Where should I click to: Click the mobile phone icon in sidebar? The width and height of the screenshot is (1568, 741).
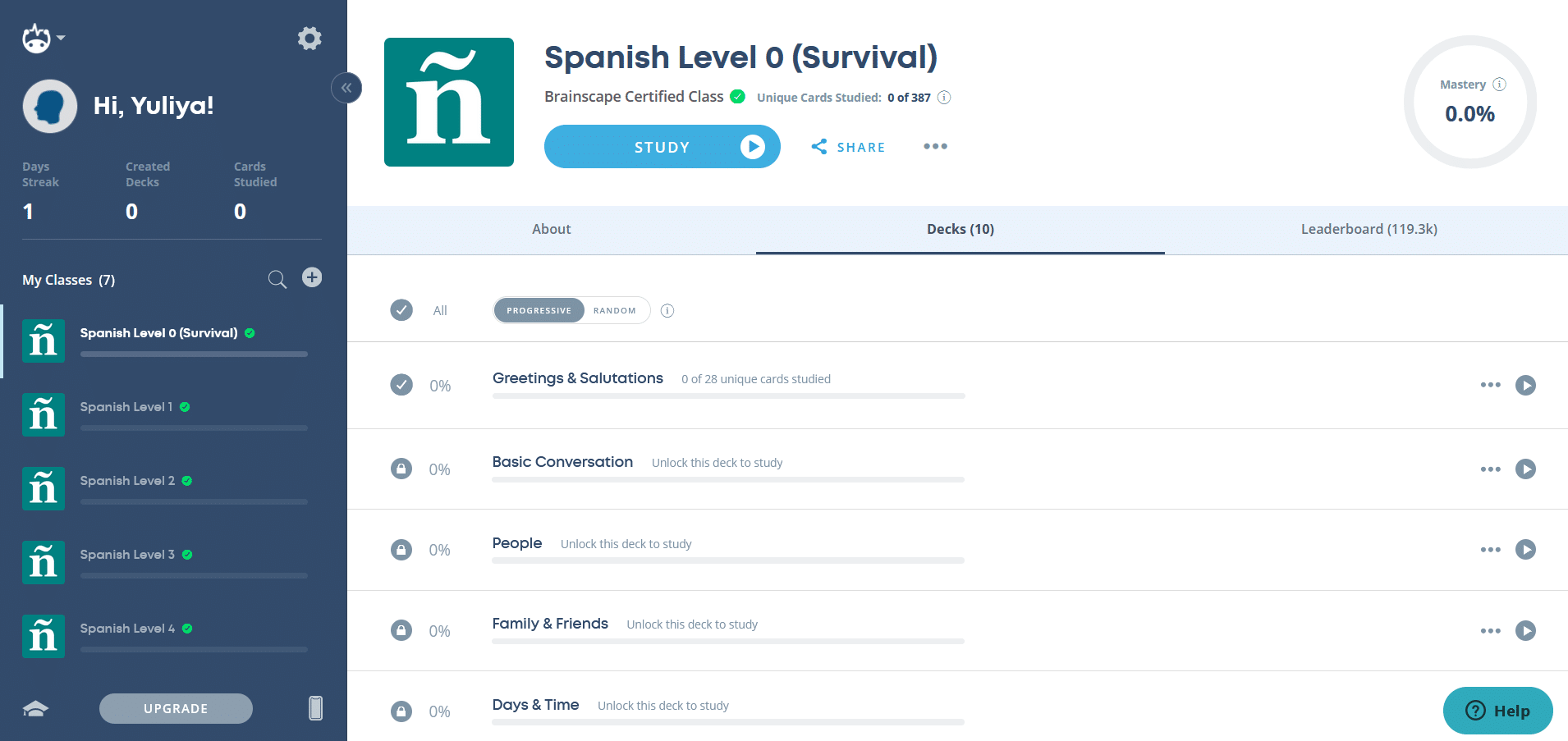(x=315, y=707)
